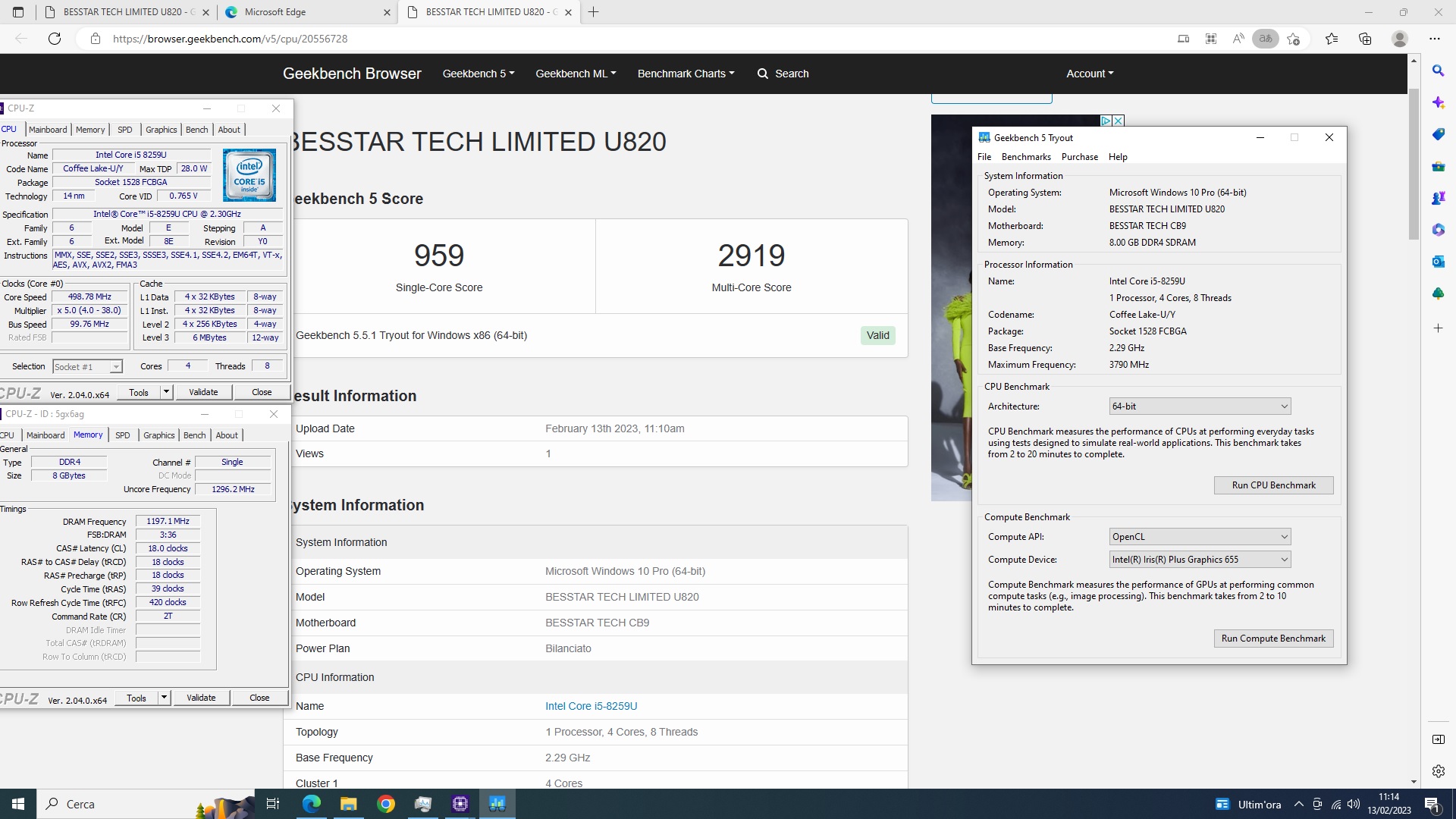Open Purchase menu in Geekbench 5 Tryout
The image size is (1456, 819).
pos(1080,157)
